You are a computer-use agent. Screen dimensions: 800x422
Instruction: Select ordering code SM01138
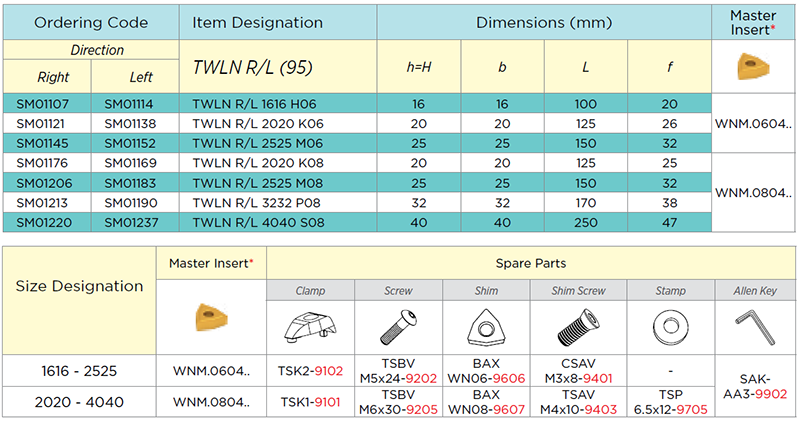(130, 123)
